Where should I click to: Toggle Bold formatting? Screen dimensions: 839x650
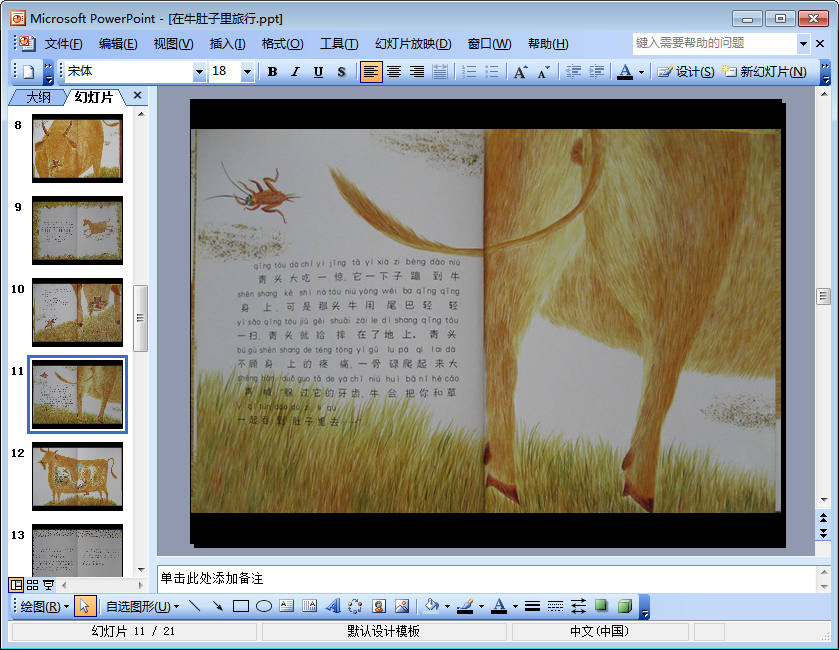point(272,72)
